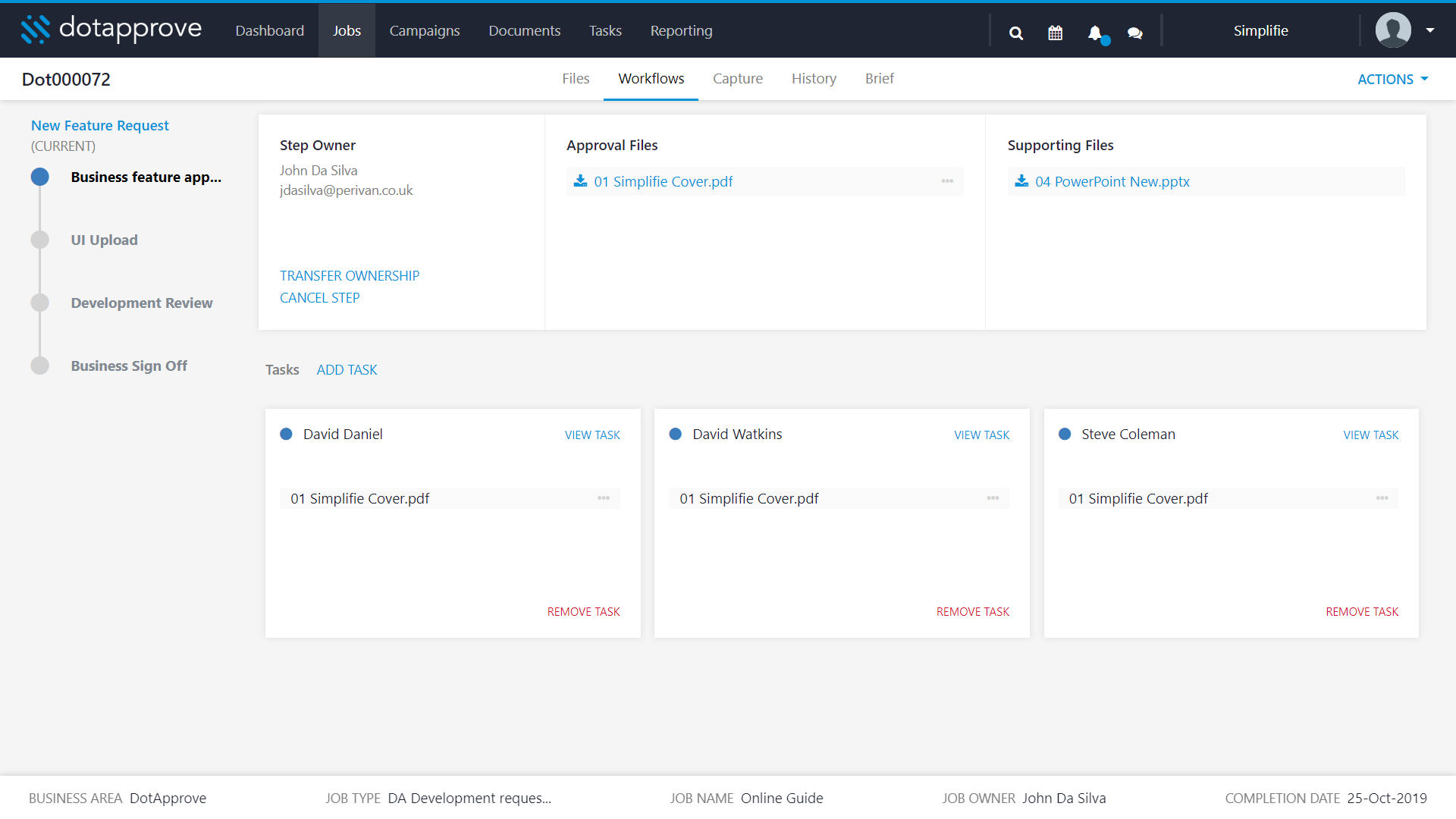Click the grey marker for UI Upload step
Viewport: 1456px width, 819px height.
(x=39, y=240)
